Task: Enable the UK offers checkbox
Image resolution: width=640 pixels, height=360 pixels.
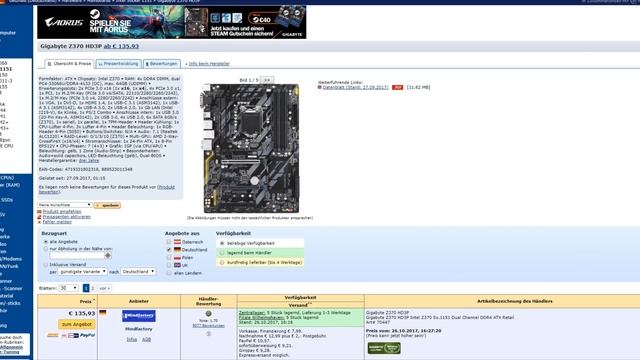Action: click(169, 265)
